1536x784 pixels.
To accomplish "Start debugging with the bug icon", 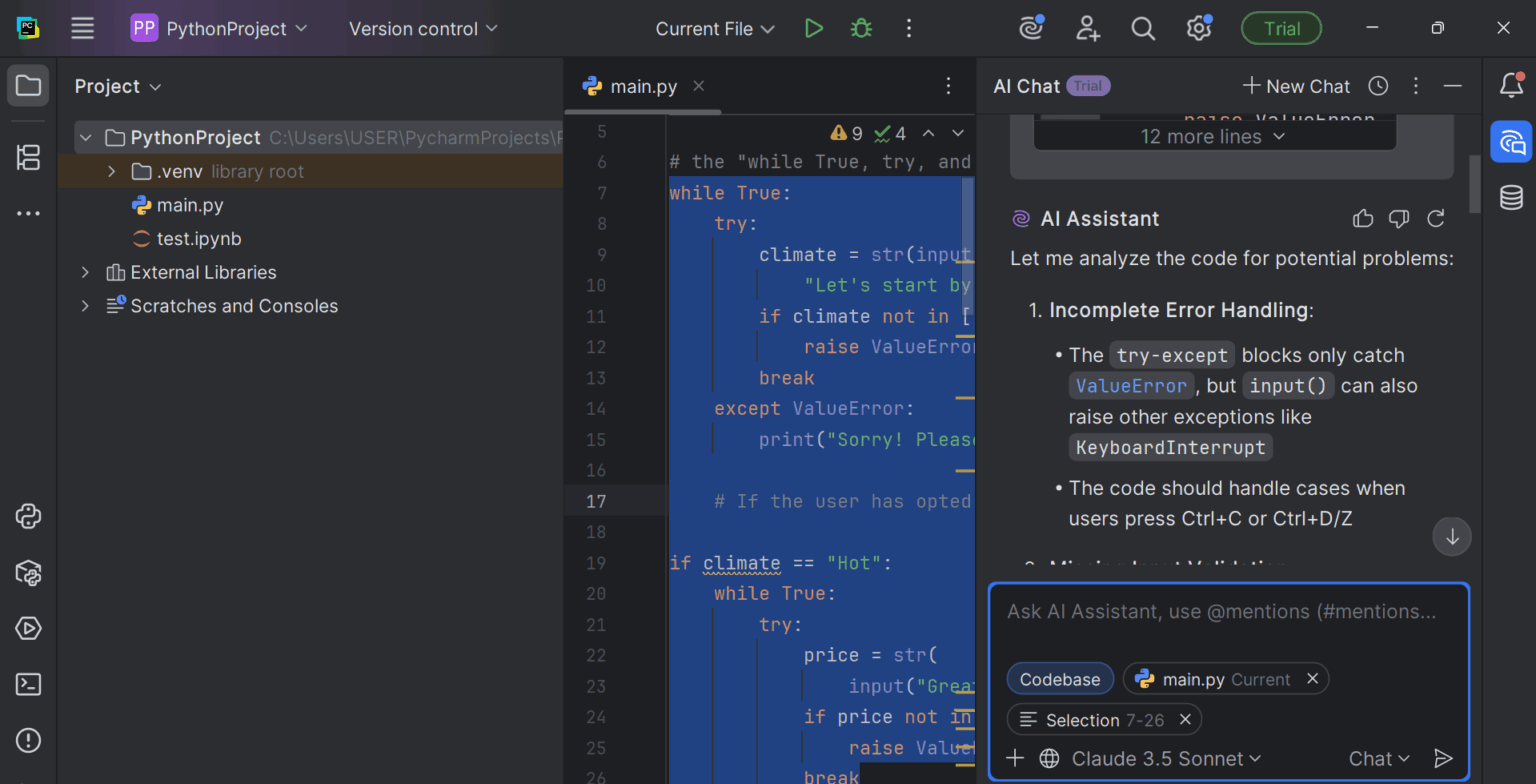I will [860, 28].
